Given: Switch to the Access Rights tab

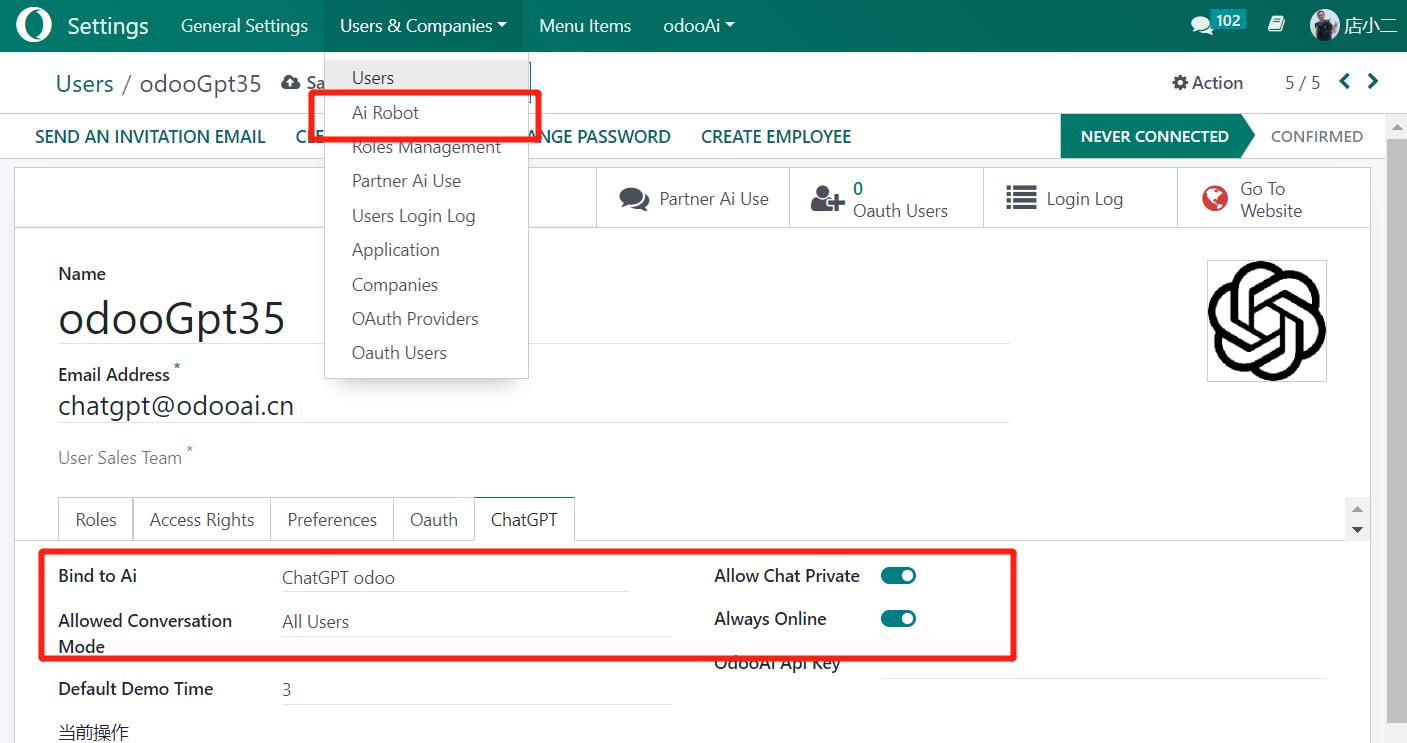Looking at the screenshot, I should [202, 520].
